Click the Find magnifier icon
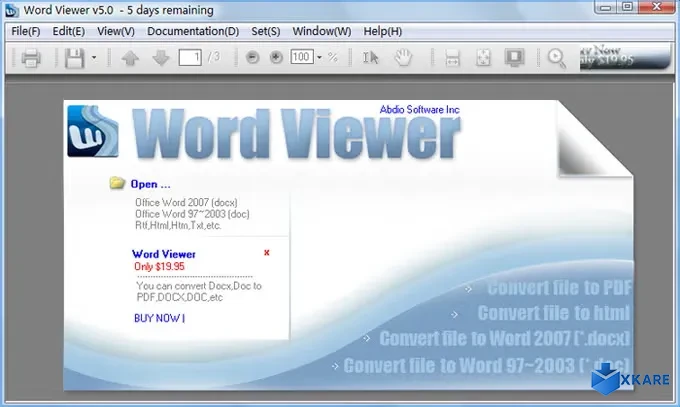The width and height of the screenshot is (680, 407). [557, 58]
